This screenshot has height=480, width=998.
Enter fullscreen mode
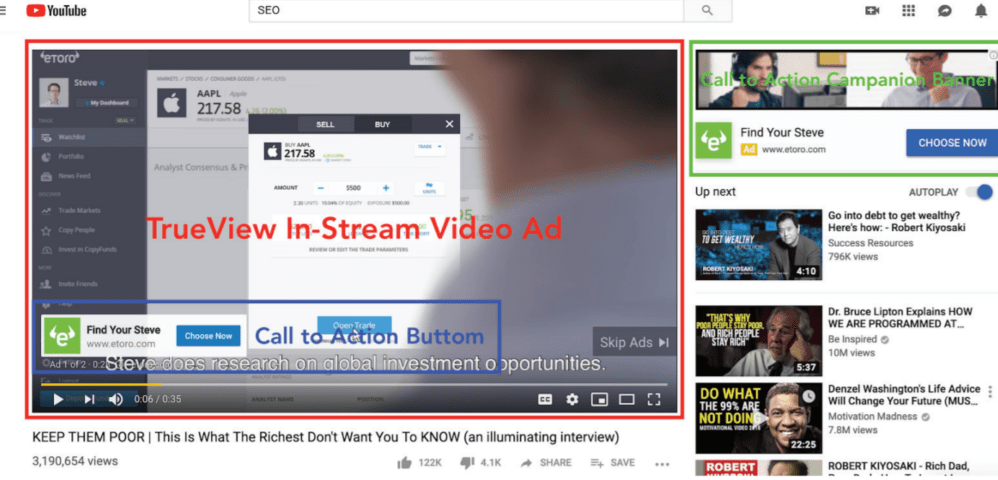[654, 399]
